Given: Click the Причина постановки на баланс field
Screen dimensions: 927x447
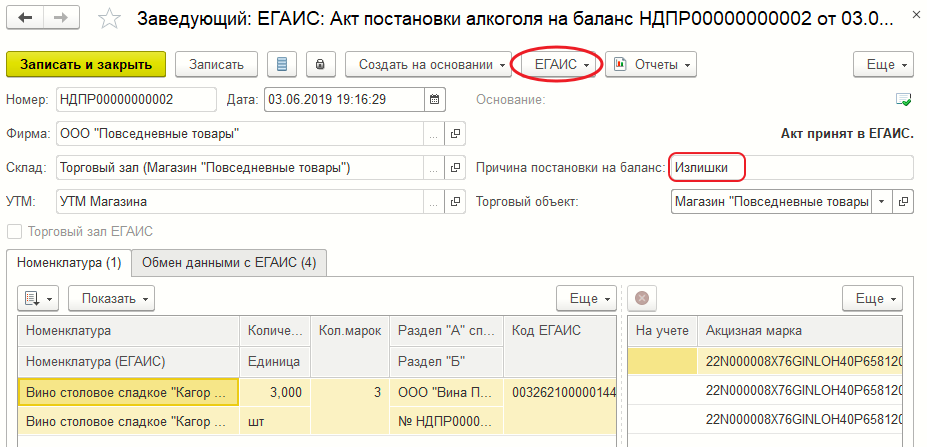Looking at the screenshot, I should (790, 167).
